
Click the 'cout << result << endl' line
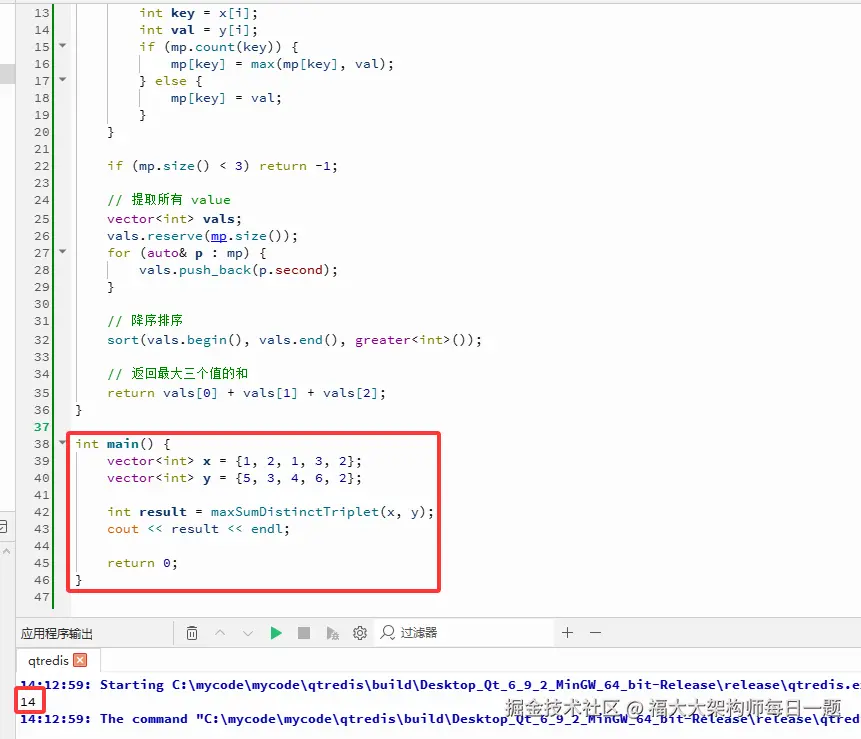coord(198,529)
